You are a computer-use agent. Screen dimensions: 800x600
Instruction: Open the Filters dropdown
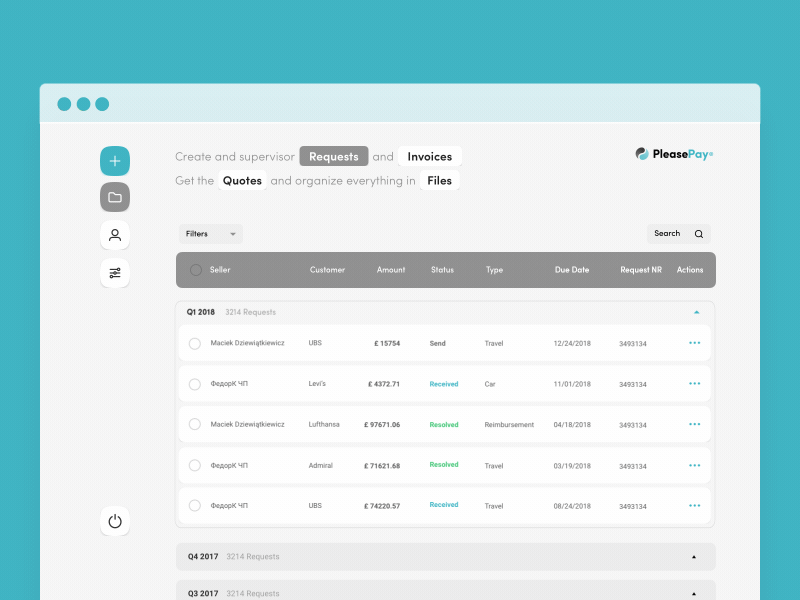pyautogui.click(x=210, y=233)
